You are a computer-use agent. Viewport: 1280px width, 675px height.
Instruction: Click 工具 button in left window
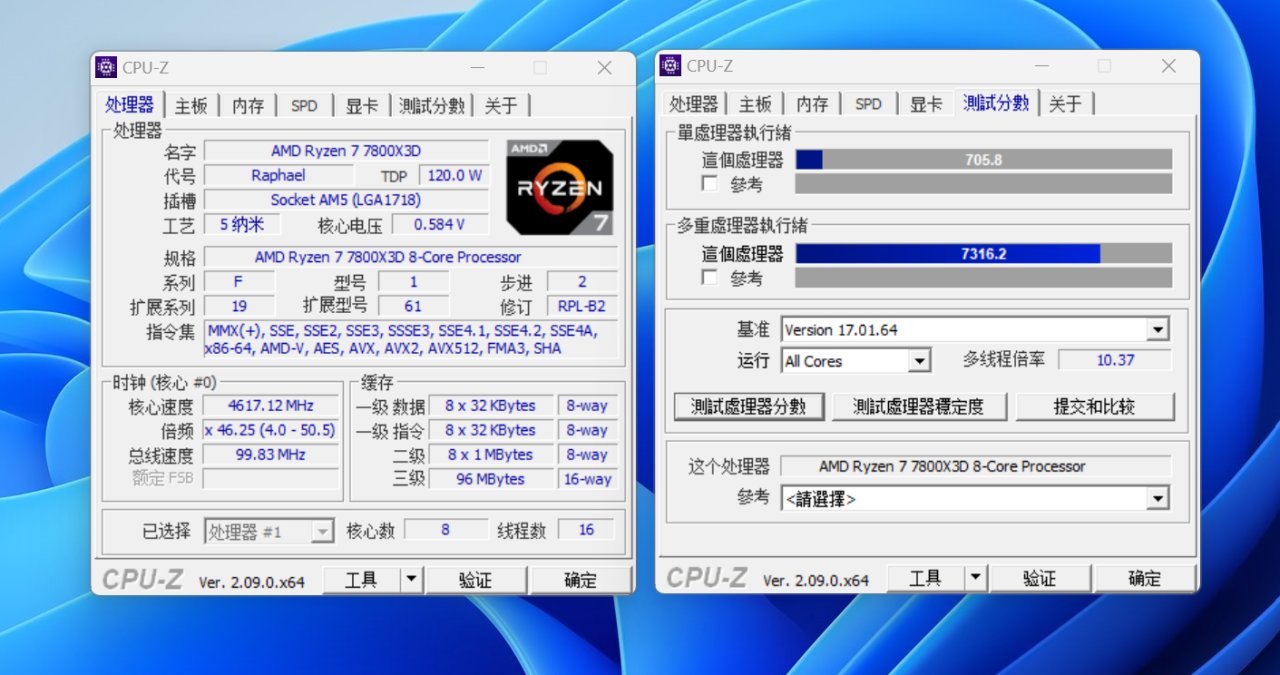point(361,580)
